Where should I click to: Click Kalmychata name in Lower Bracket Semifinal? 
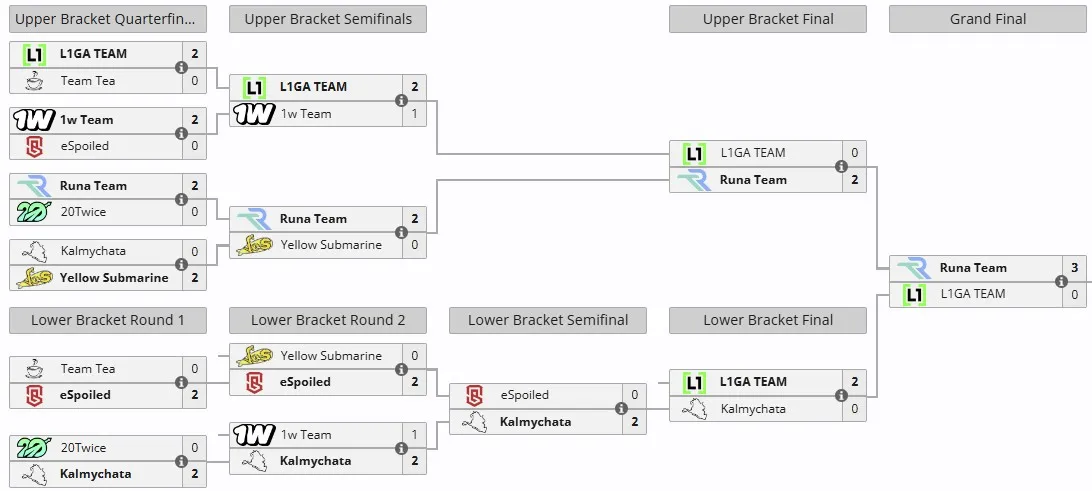pos(535,422)
